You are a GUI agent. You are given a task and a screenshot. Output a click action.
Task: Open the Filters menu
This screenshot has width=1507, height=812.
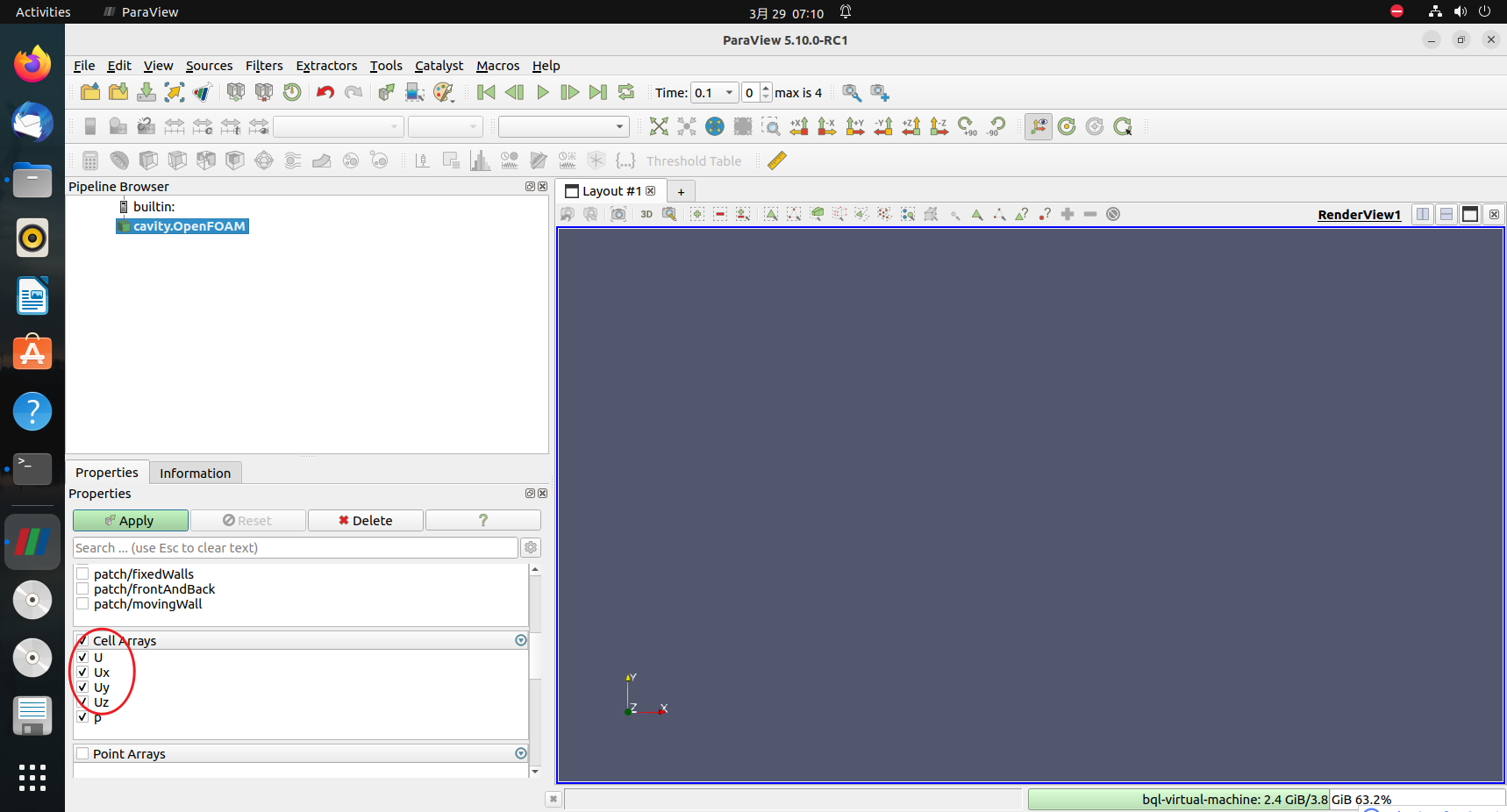tap(264, 66)
